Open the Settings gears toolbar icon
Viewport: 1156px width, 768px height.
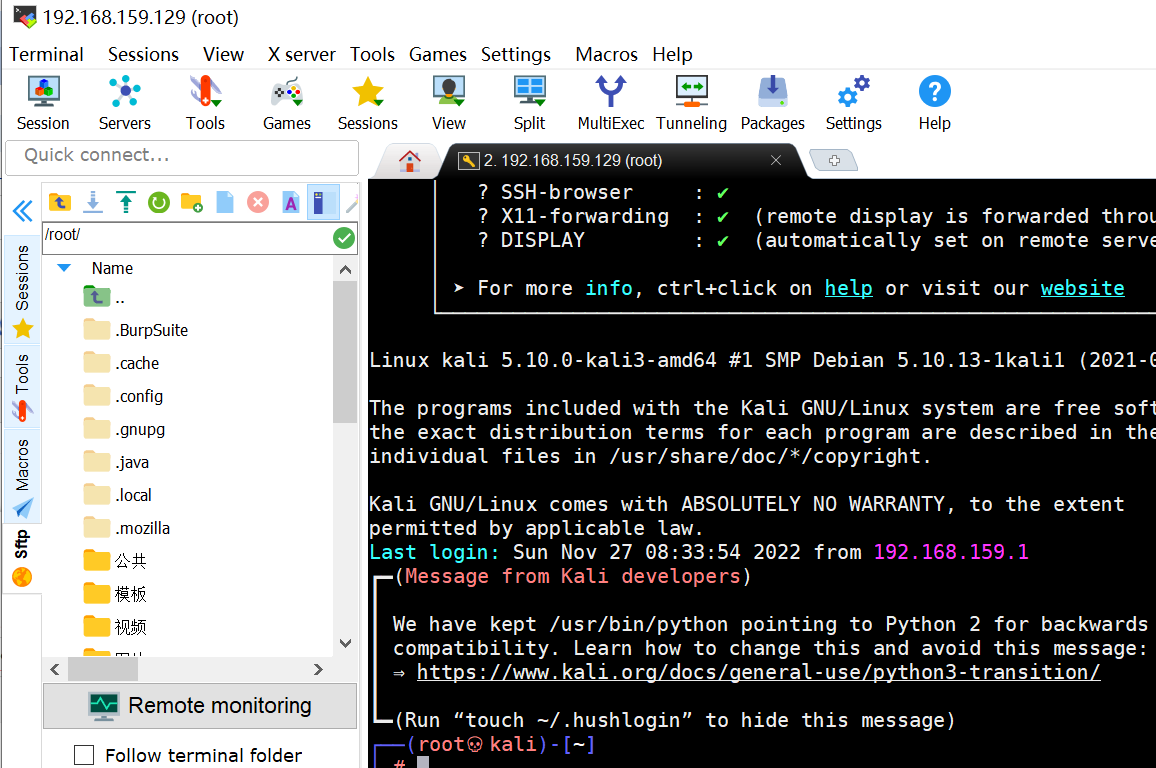(x=854, y=102)
